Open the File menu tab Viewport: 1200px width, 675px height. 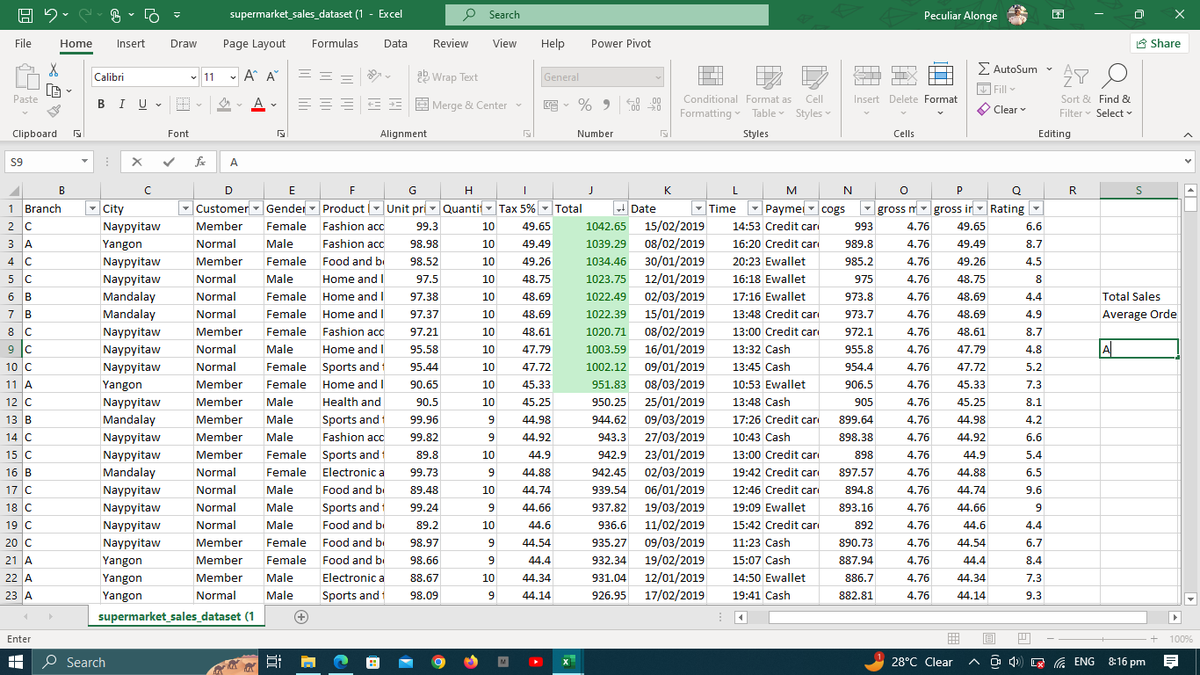(x=22, y=43)
